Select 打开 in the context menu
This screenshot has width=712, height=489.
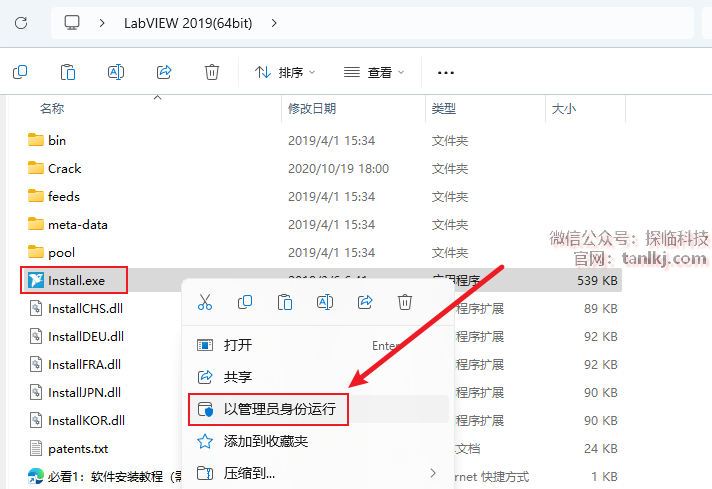tap(238, 345)
